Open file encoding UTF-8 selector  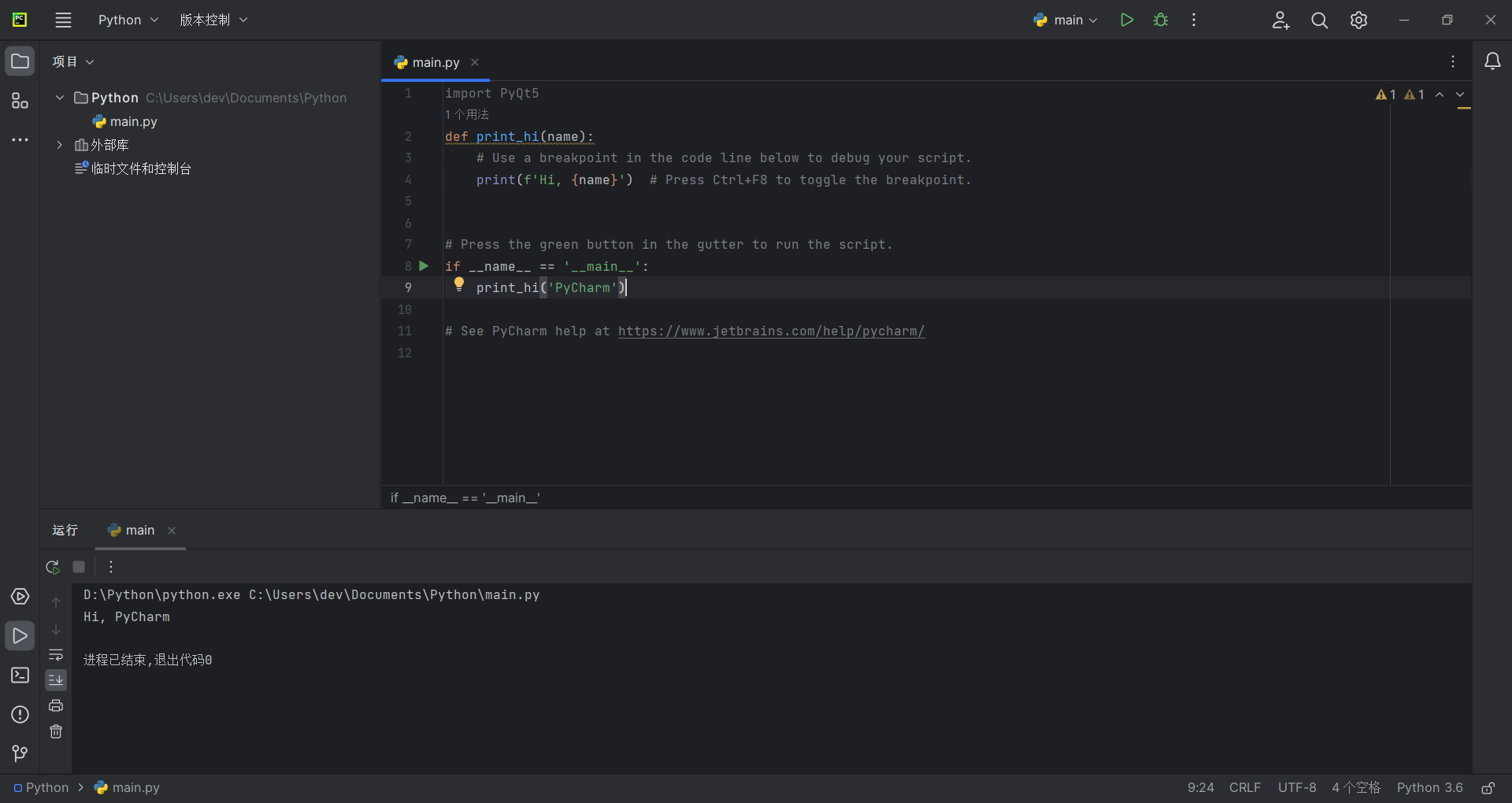click(1297, 788)
